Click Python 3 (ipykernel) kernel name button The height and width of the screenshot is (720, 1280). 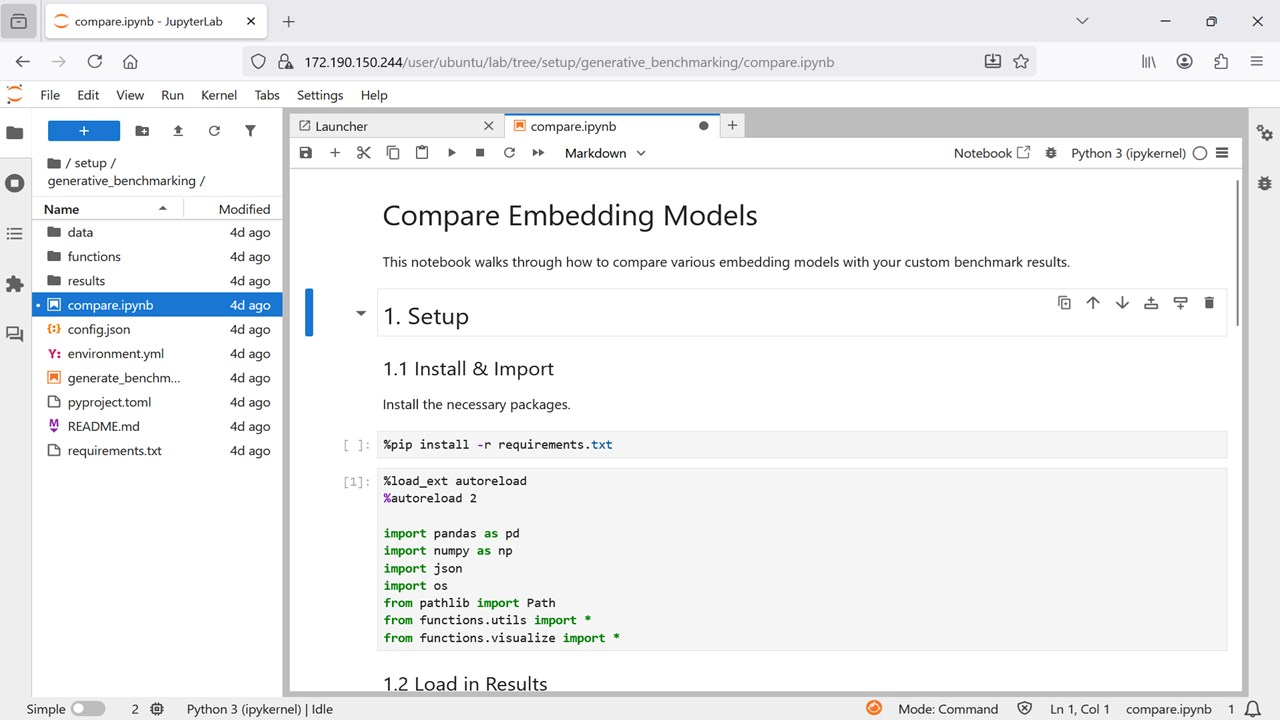pyautogui.click(x=1127, y=153)
